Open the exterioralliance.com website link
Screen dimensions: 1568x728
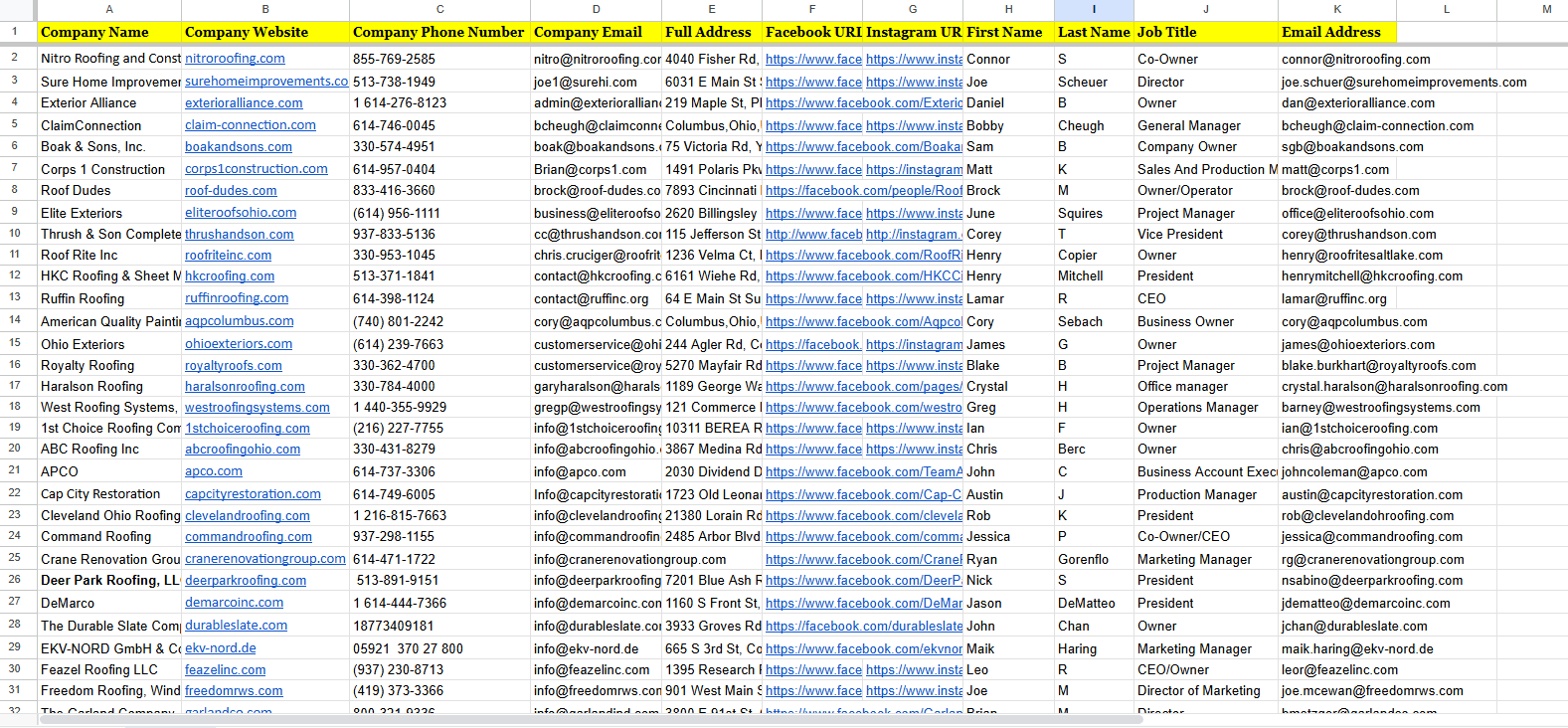[244, 102]
